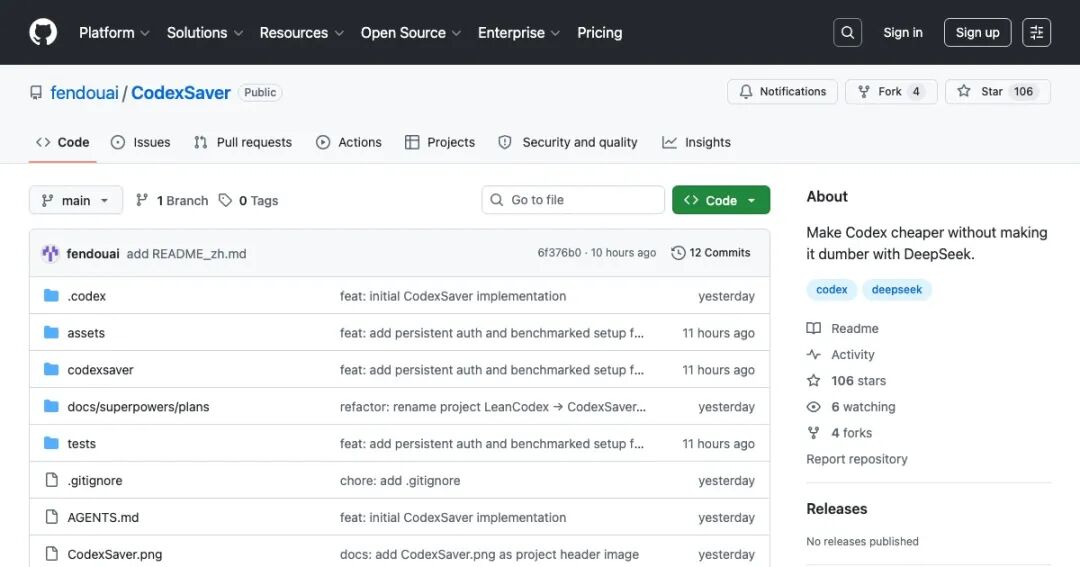Screen dimensions: 1080x567
Task: Click the fendouai author name in commit row
Action: point(92,254)
